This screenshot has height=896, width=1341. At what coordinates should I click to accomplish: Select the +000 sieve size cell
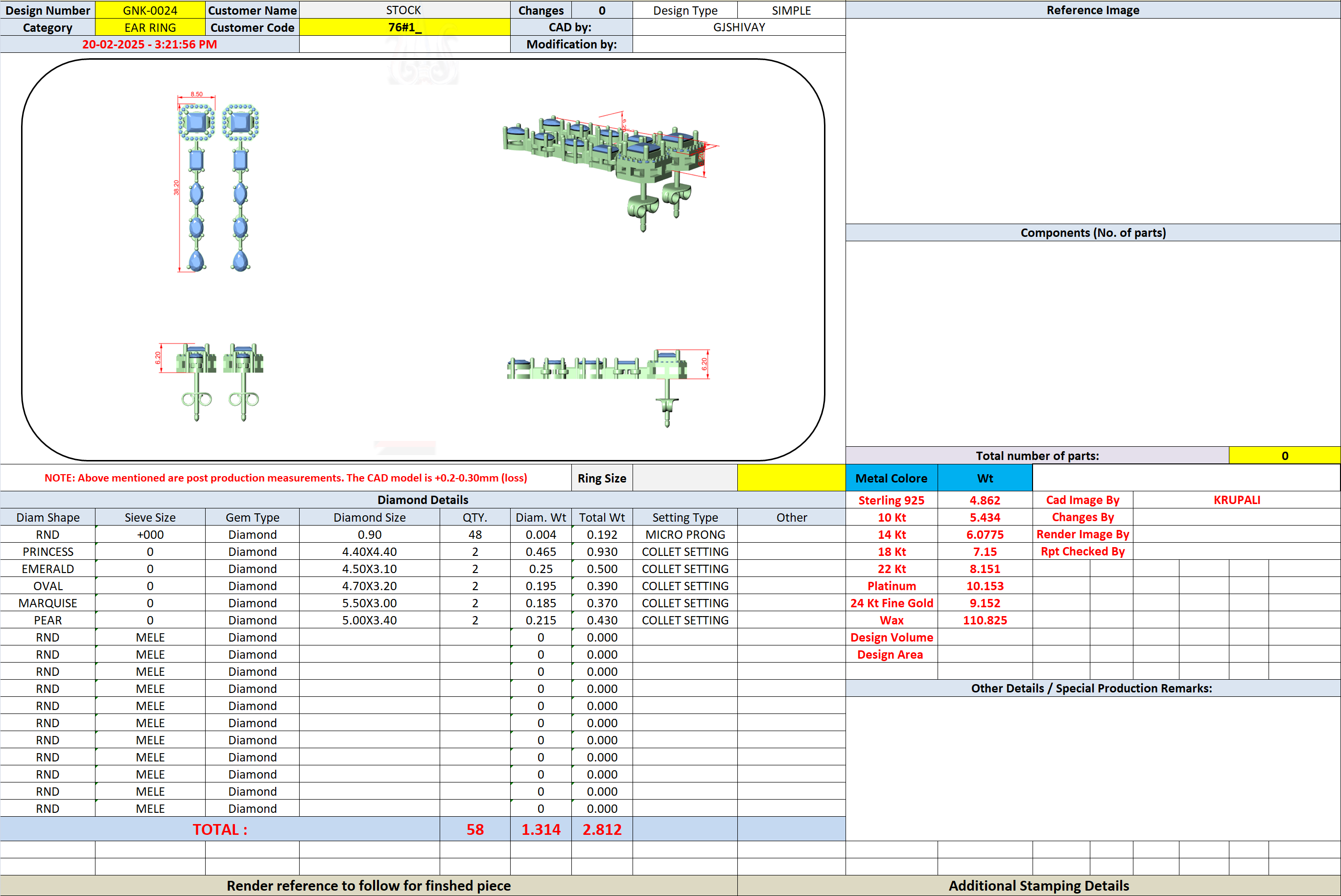click(x=150, y=534)
